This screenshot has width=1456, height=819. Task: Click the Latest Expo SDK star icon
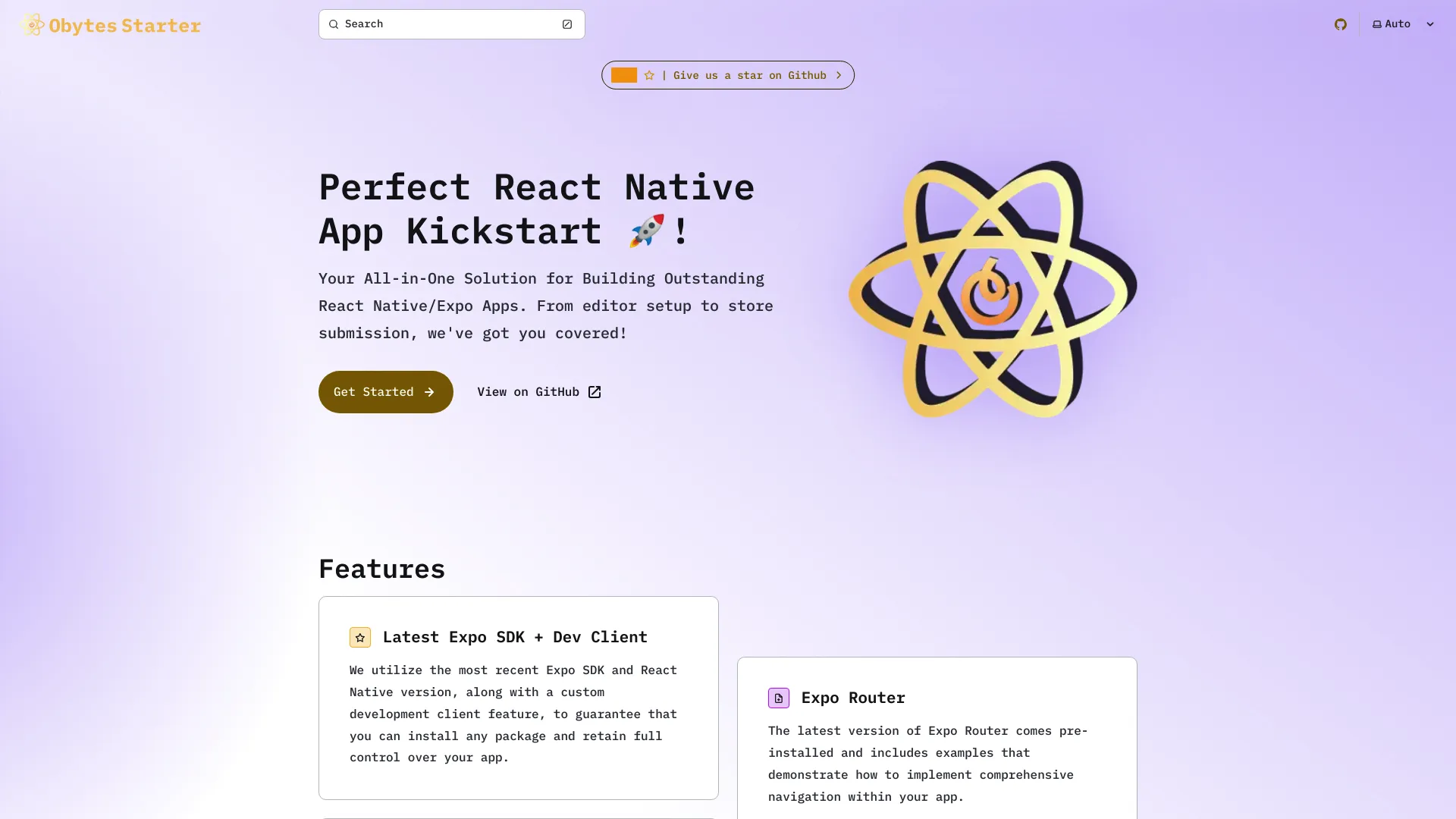(360, 637)
